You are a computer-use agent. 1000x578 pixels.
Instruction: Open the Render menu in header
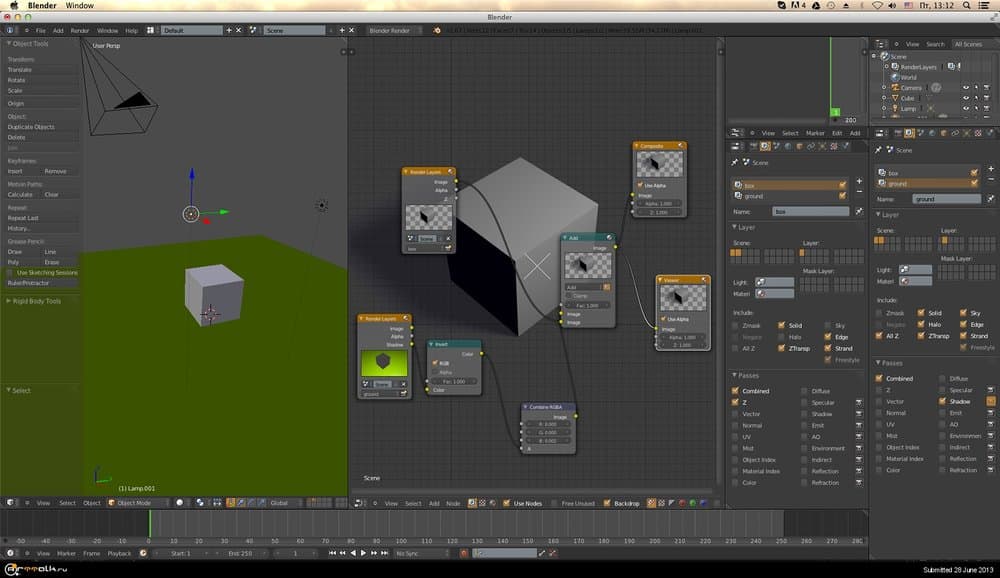click(x=79, y=31)
